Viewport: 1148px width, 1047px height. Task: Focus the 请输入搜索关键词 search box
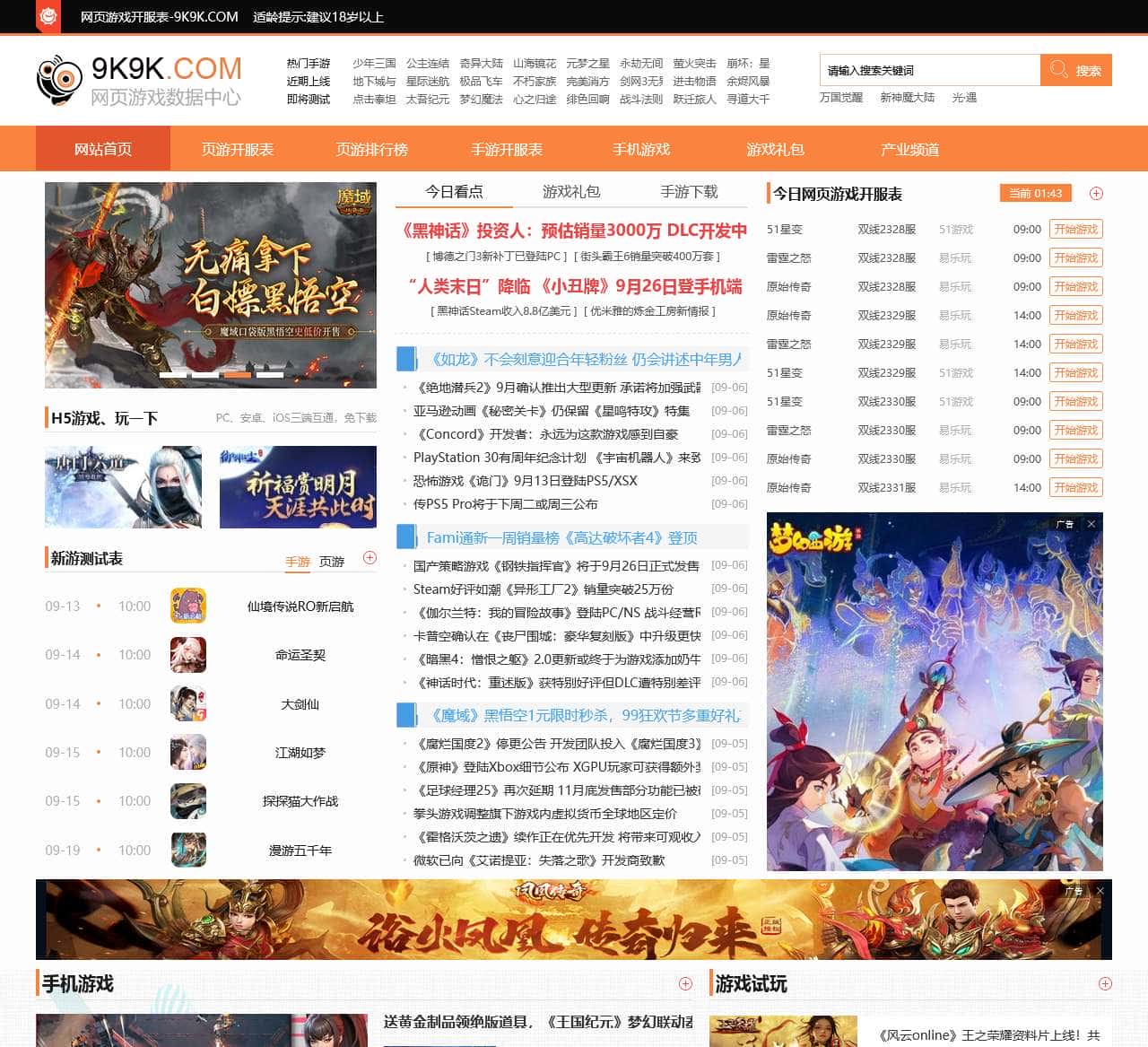pyautogui.click(x=930, y=70)
